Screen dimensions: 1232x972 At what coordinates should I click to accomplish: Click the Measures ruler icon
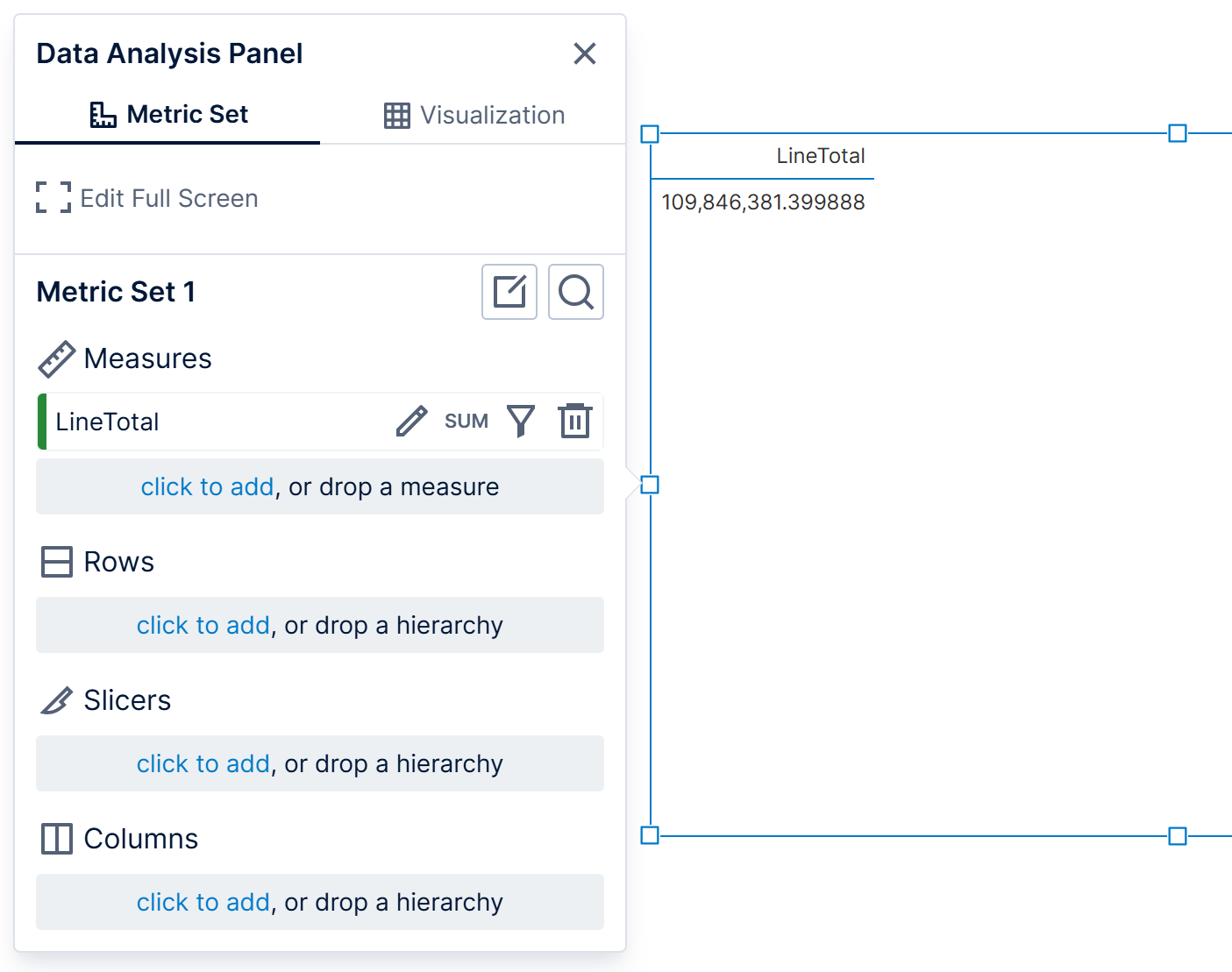click(57, 359)
